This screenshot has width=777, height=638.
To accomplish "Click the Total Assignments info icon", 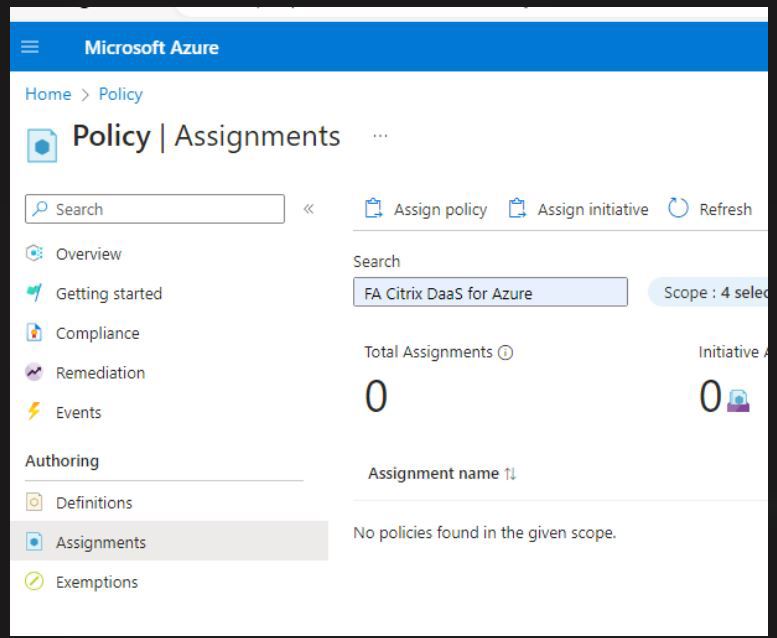I will coord(505,352).
